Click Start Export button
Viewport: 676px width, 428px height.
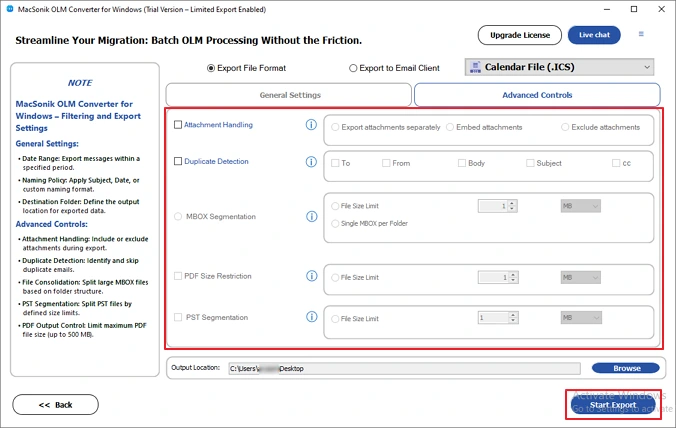613,405
